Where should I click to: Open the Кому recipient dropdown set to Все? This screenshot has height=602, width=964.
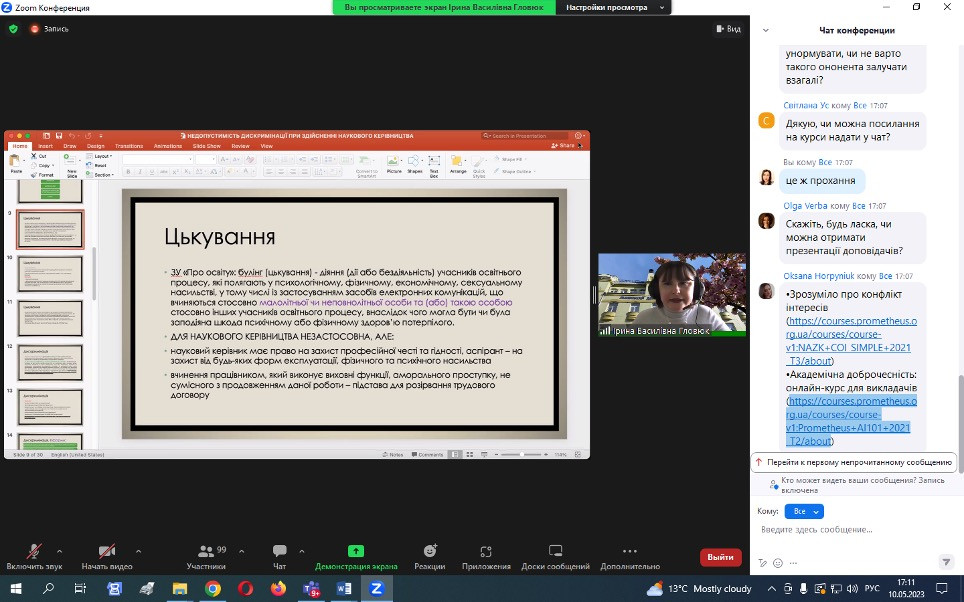[x=804, y=511]
